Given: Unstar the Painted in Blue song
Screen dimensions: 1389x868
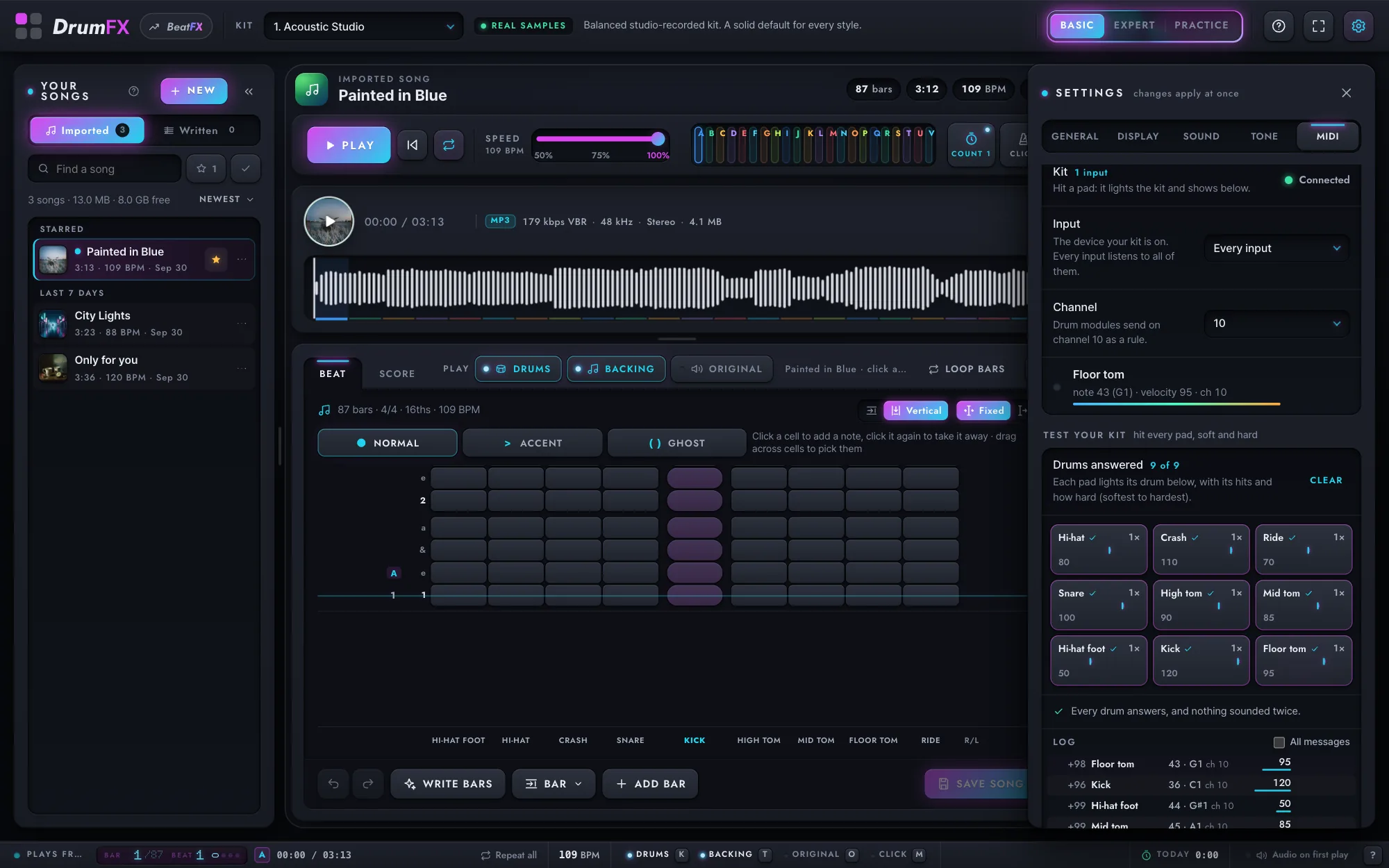Looking at the screenshot, I should pos(216,259).
